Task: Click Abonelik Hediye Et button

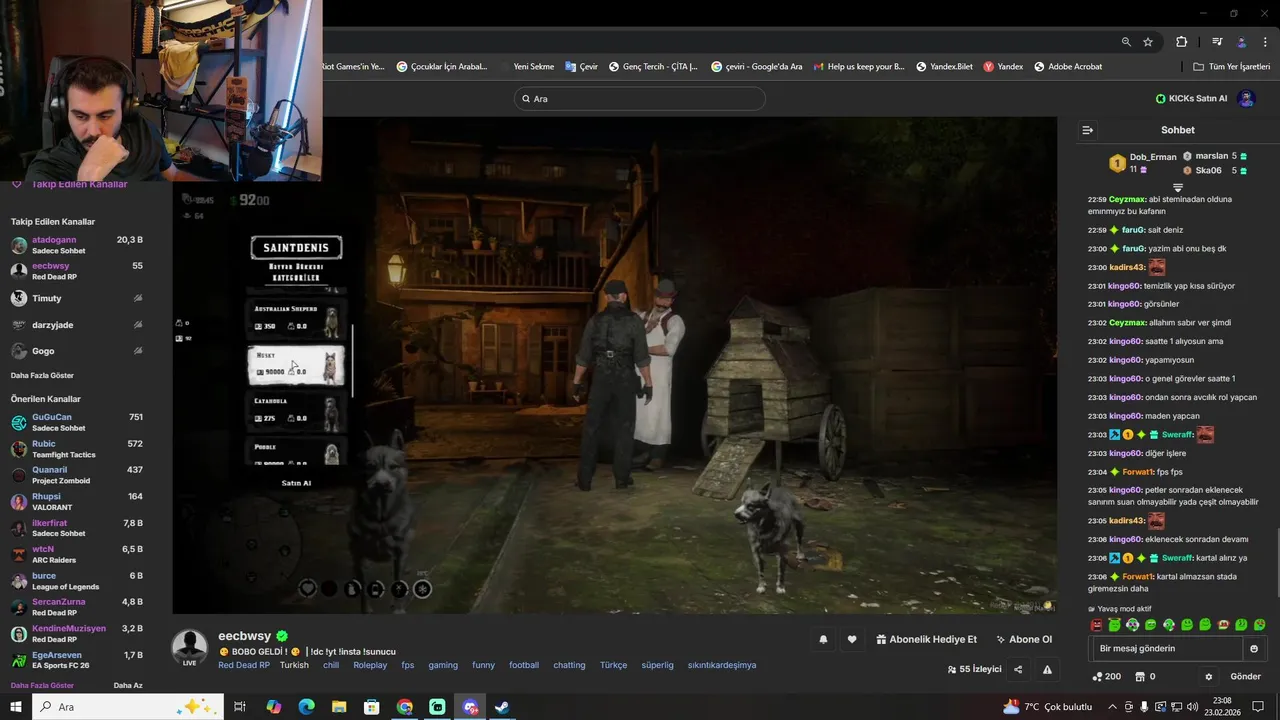Action: click(x=926, y=640)
